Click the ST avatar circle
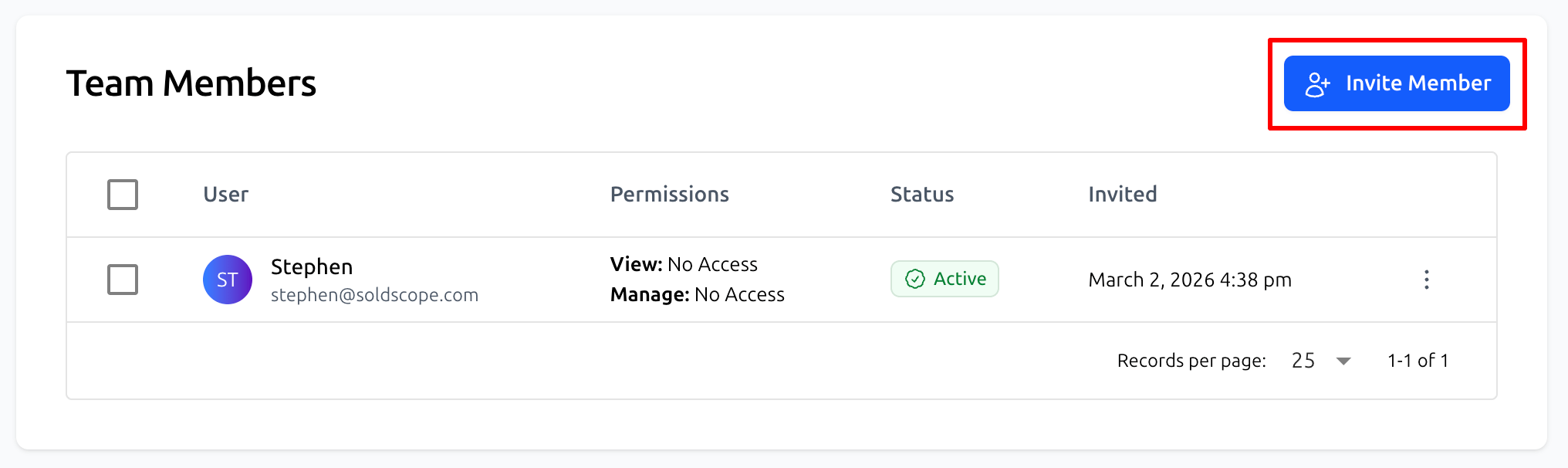Screen dimensions: 1568x468 click(x=227, y=280)
